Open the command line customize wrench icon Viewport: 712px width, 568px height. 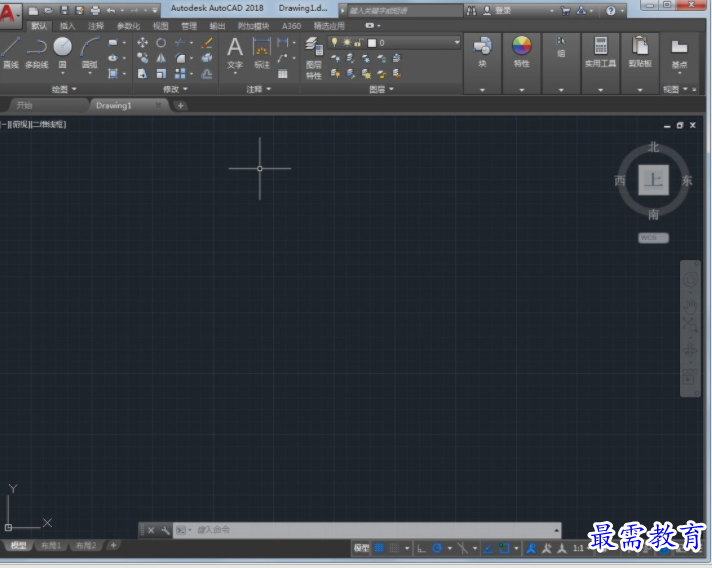click(165, 530)
